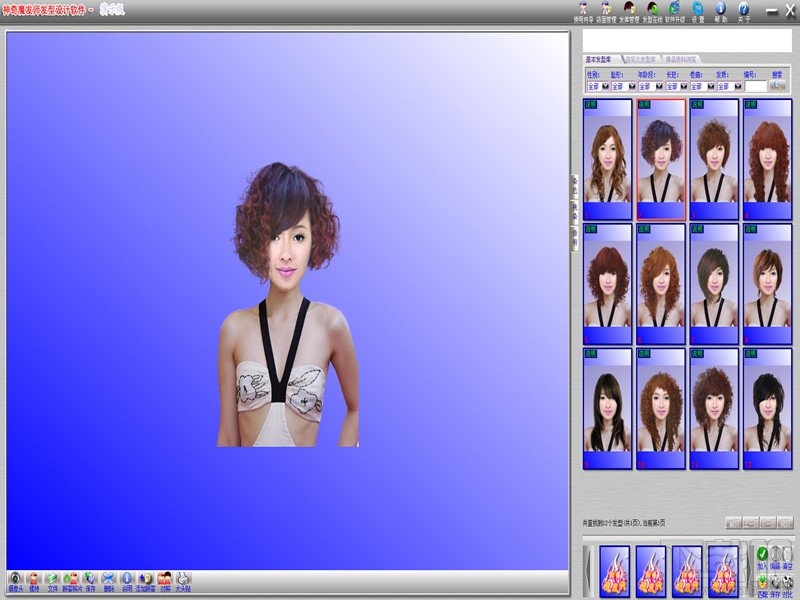Click the green file (文件) folder icon

[x=52, y=580]
